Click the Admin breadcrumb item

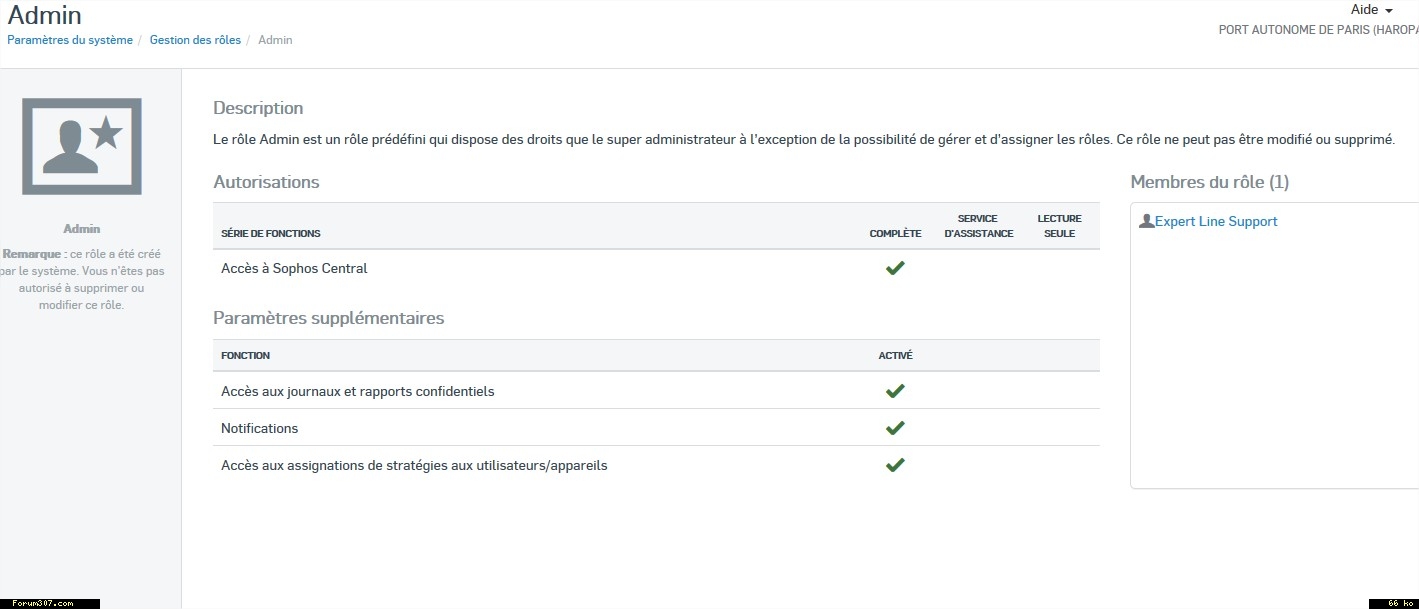click(x=275, y=40)
